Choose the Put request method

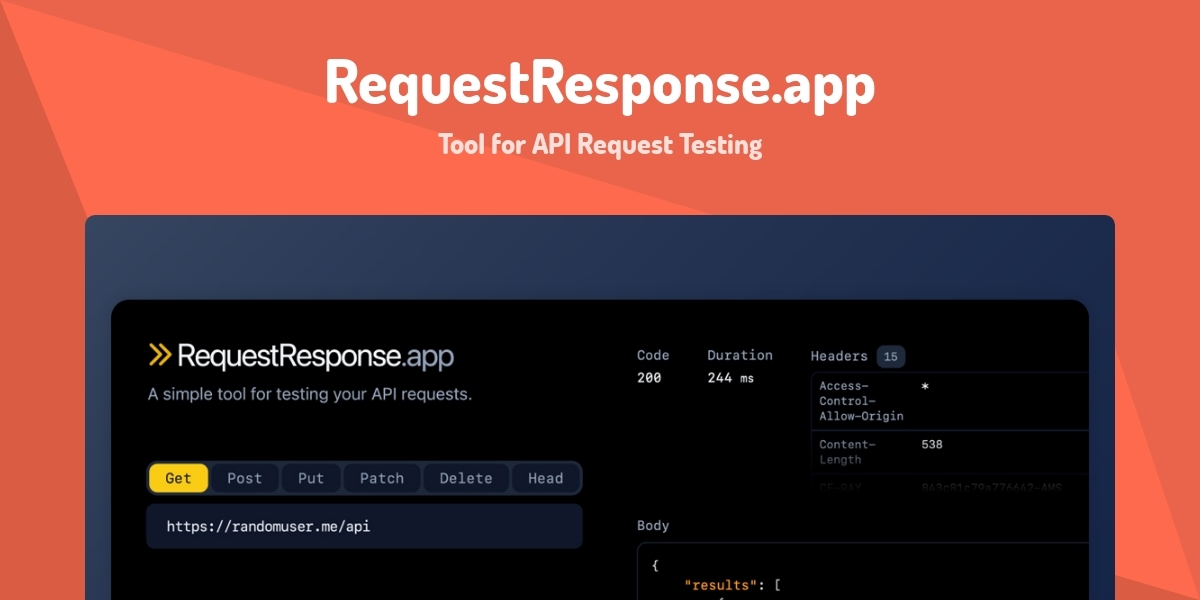point(311,478)
